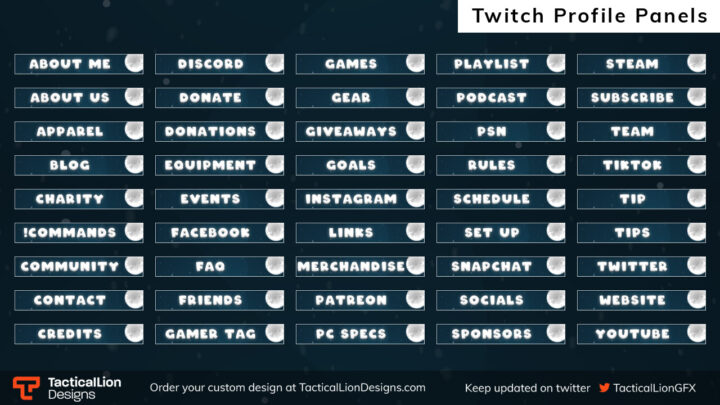
Task: Open TacticalLionDesigns.com order link
Action: tap(362, 388)
